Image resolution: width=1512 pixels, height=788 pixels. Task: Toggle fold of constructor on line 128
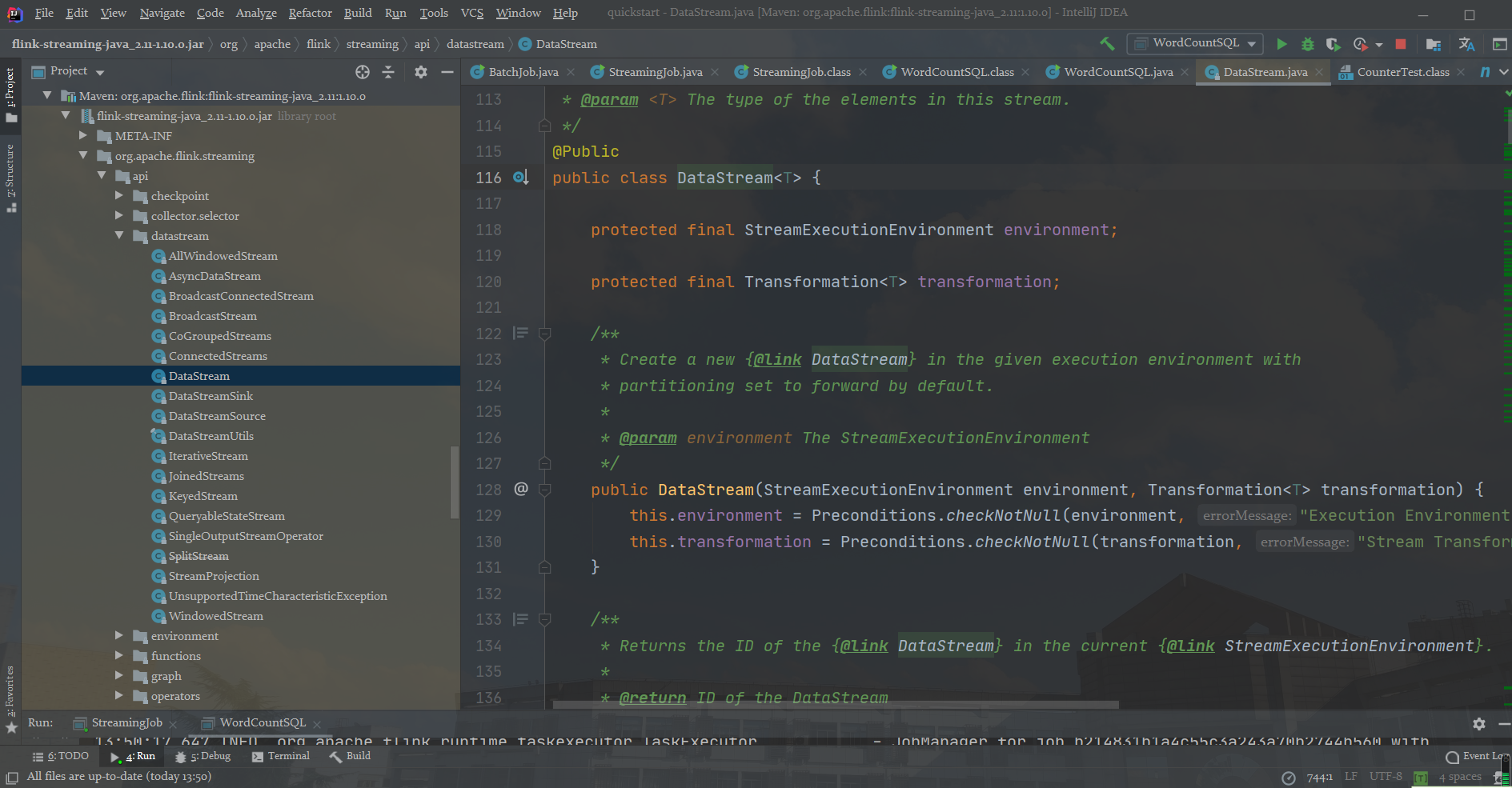(x=544, y=490)
